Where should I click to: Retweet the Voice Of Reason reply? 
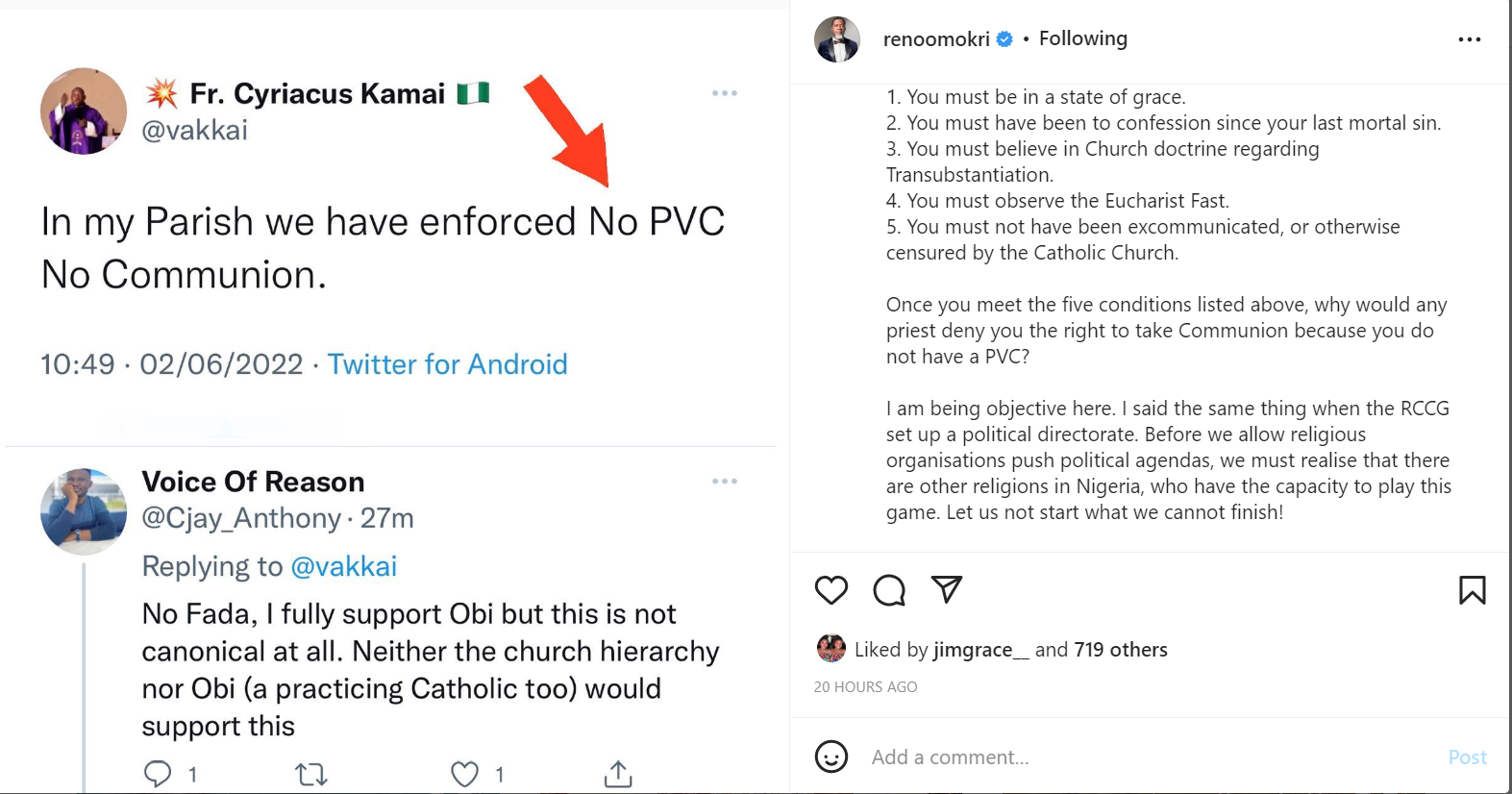click(310, 774)
